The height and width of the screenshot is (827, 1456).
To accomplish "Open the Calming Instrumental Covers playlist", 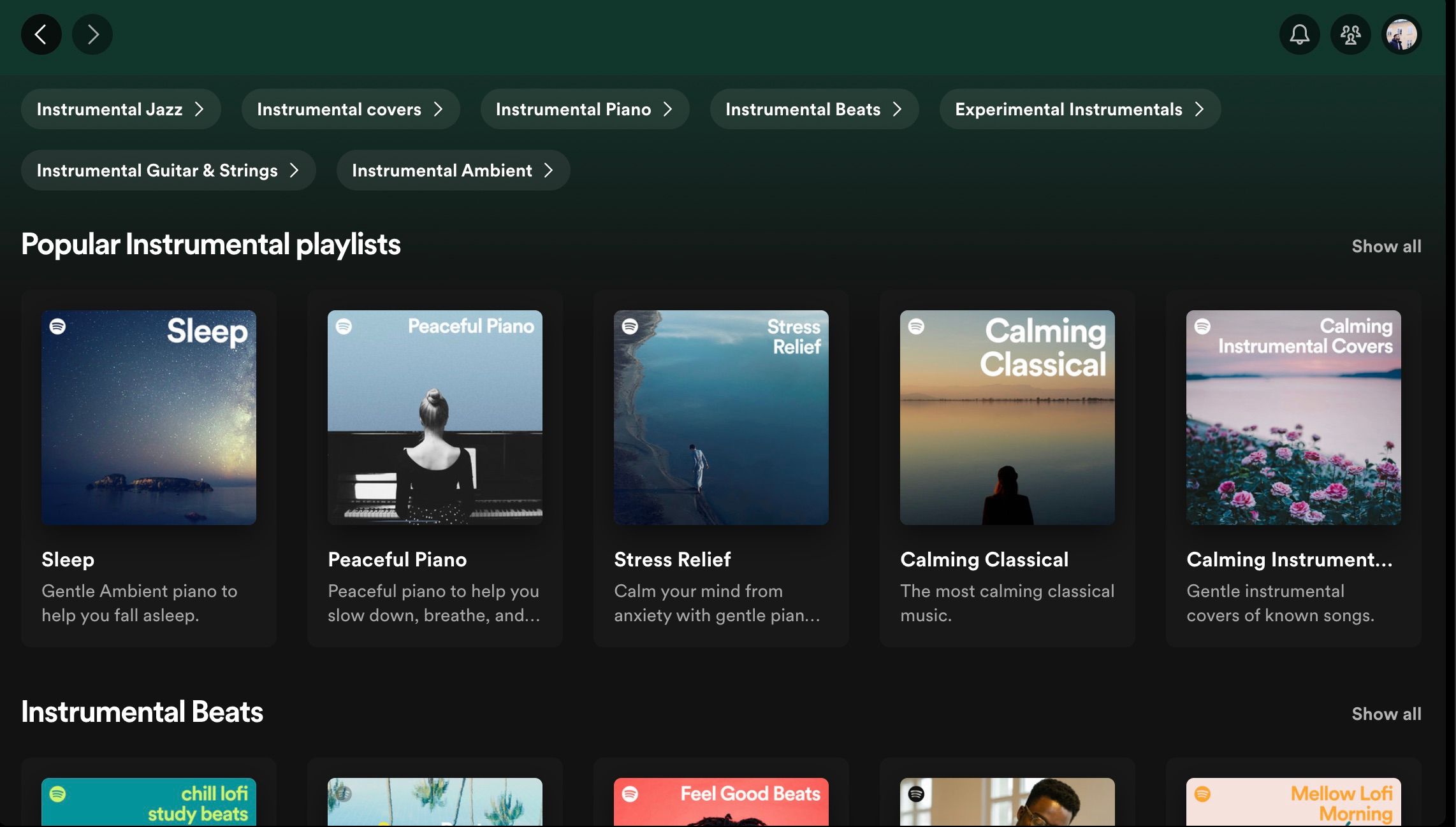I will pos(1289,559).
